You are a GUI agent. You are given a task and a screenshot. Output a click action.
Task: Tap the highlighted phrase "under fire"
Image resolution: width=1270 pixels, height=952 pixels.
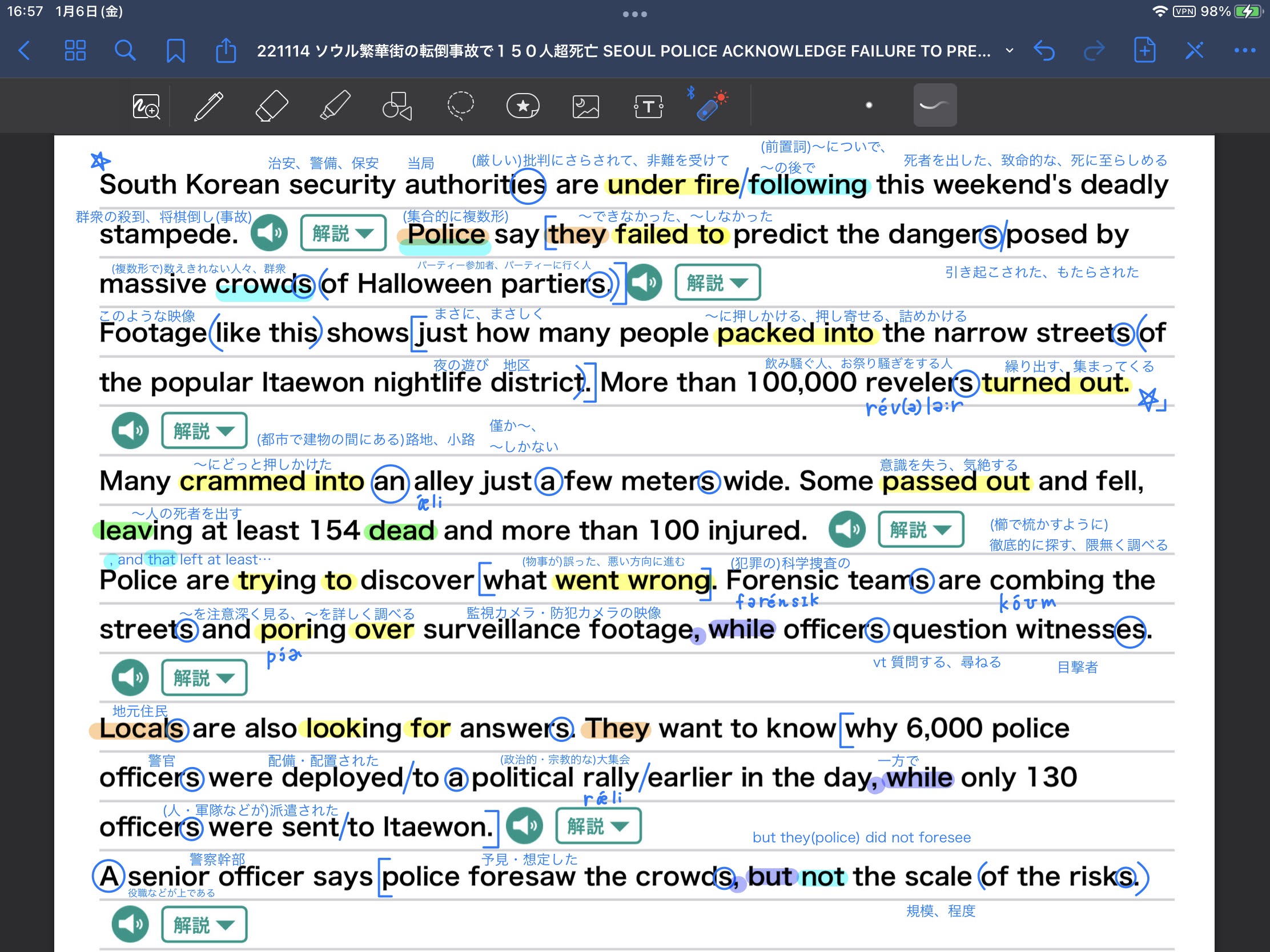tap(673, 185)
